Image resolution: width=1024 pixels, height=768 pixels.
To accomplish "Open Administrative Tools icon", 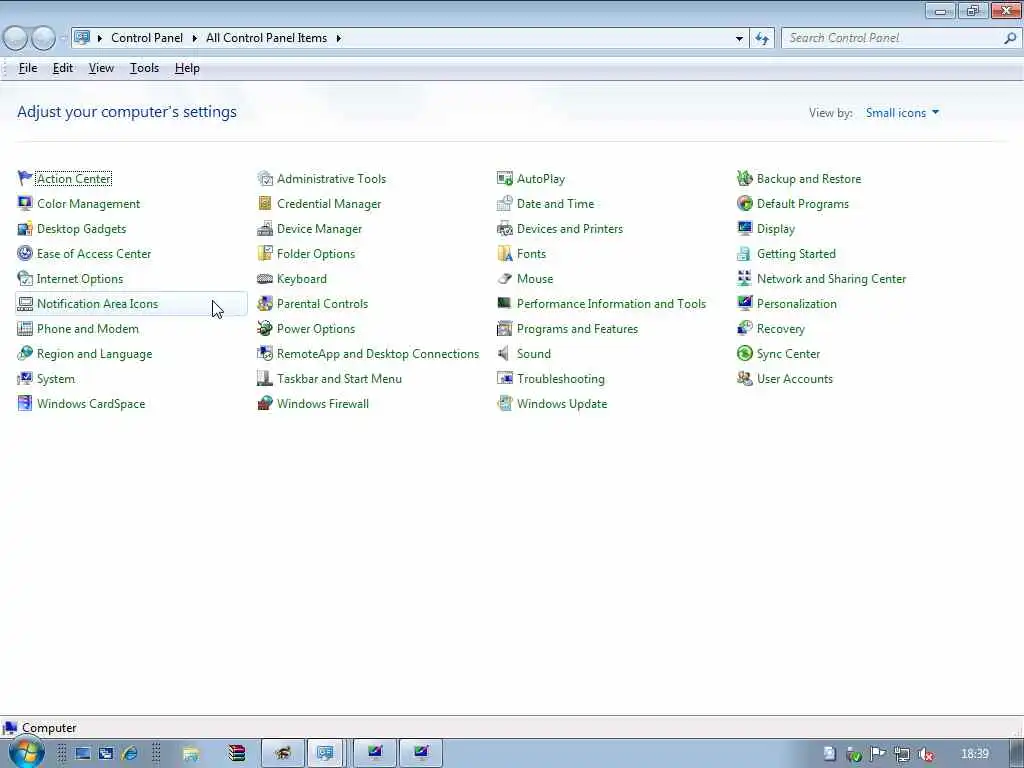I will pyautogui.click(x=264, y=178).
